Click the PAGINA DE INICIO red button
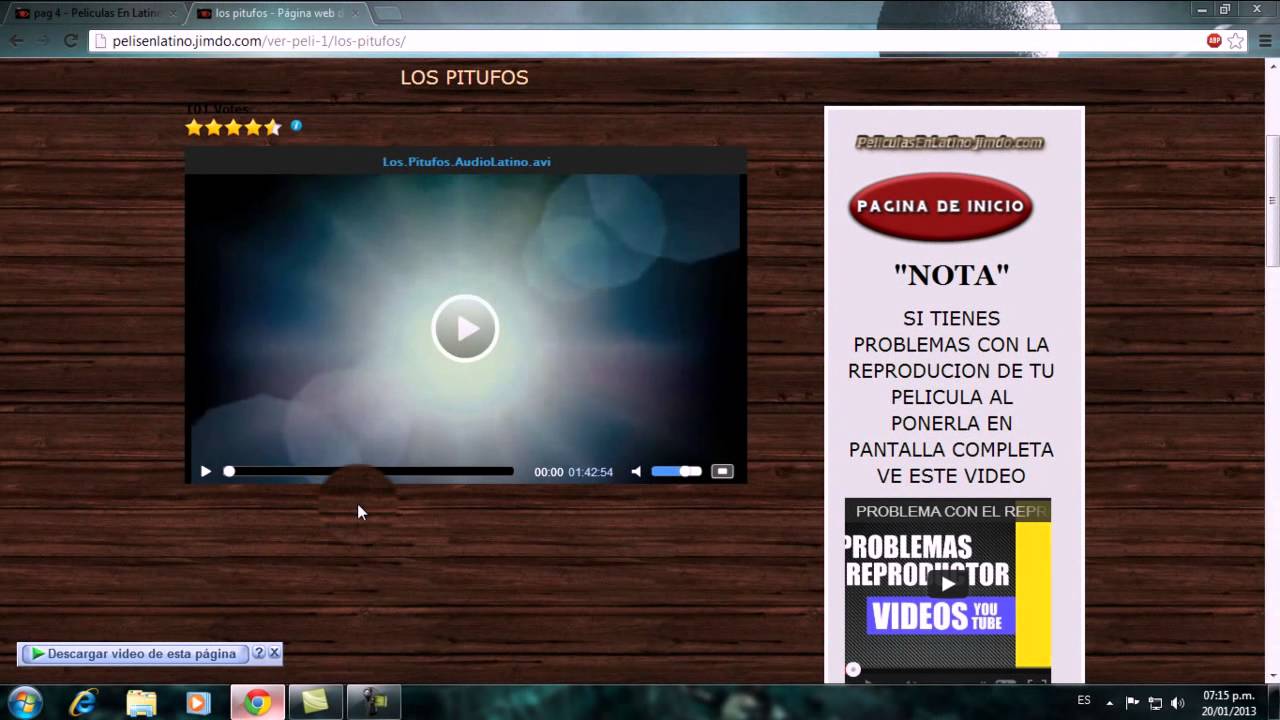 [x=940, y=207]
